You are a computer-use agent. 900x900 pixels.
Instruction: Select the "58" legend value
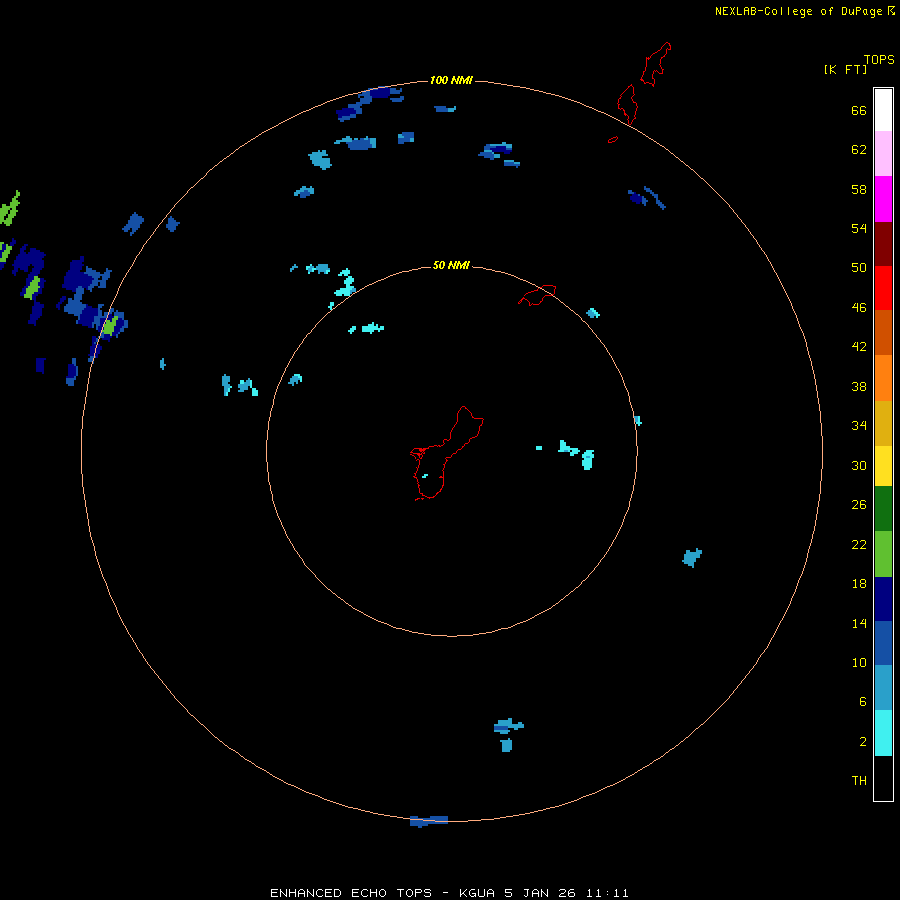(x=859, y=189)
